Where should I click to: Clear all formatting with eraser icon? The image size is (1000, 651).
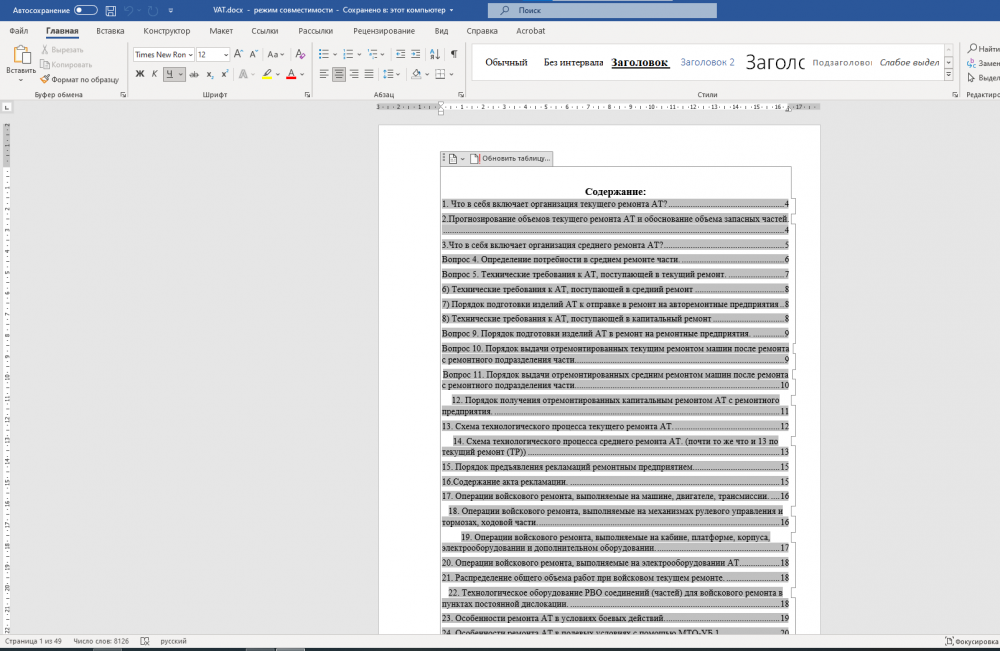(300, 54)
